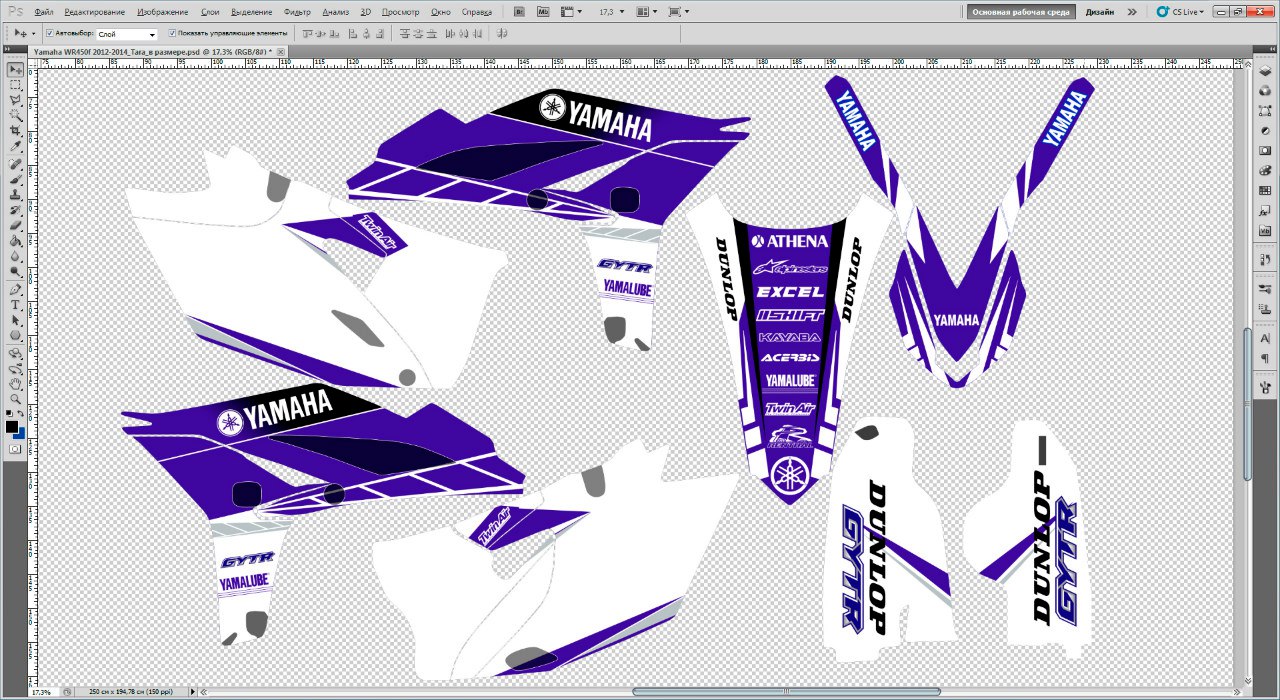Image resolution: width=1280 pixels, height=700 pixels.
Task: Launch Bridge from the Br button
Action: (520, 12)
